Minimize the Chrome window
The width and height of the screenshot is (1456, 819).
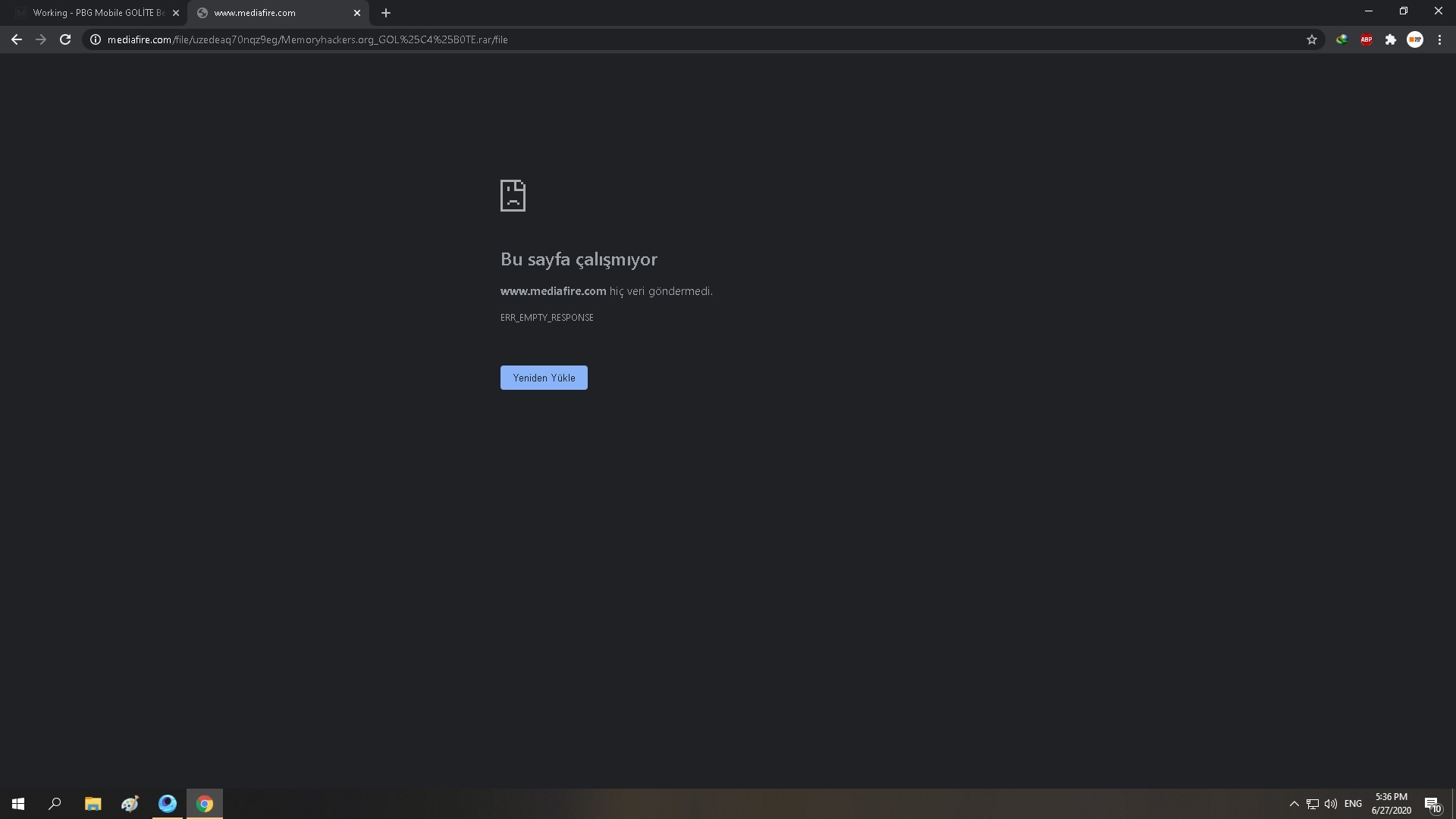(x=1369, y=11)
